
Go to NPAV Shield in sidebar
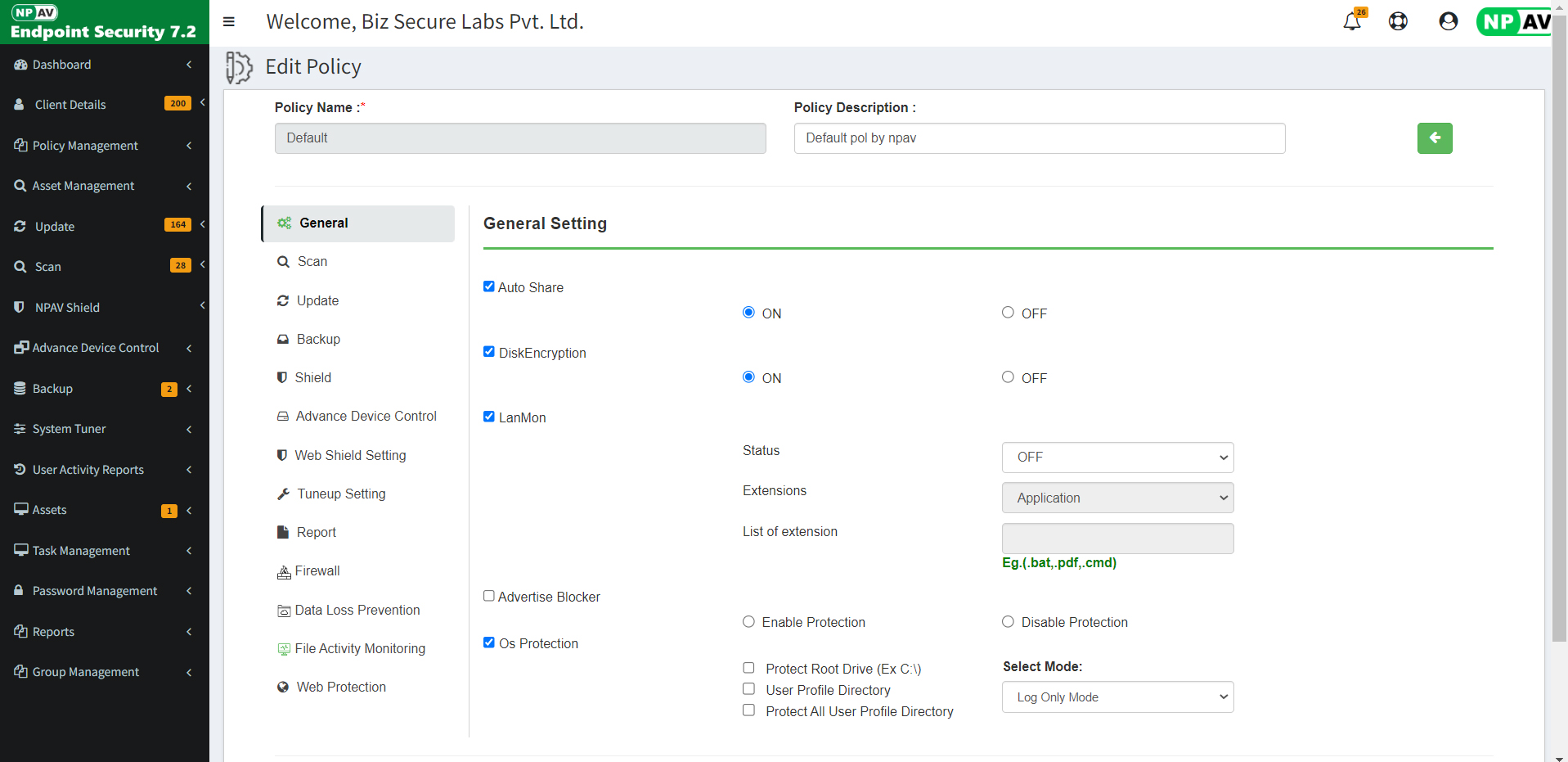[x=67, y=308]
